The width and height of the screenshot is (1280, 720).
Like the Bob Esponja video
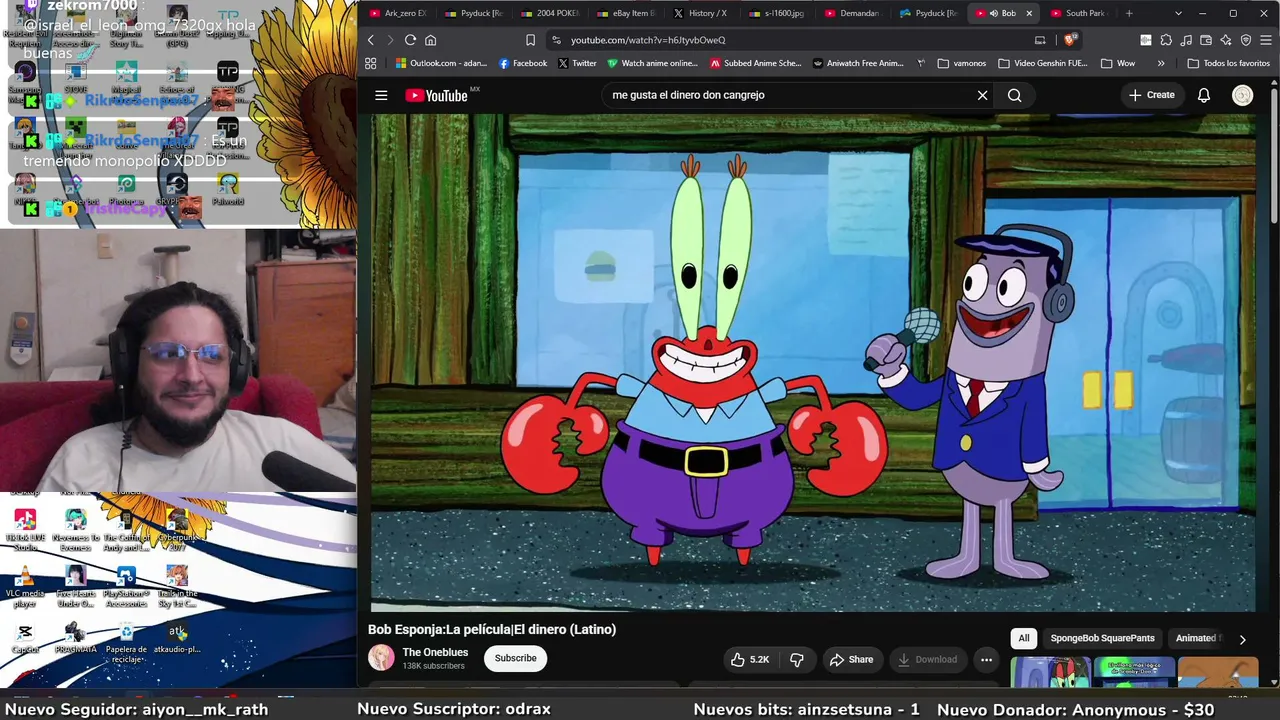click(750, 659)
